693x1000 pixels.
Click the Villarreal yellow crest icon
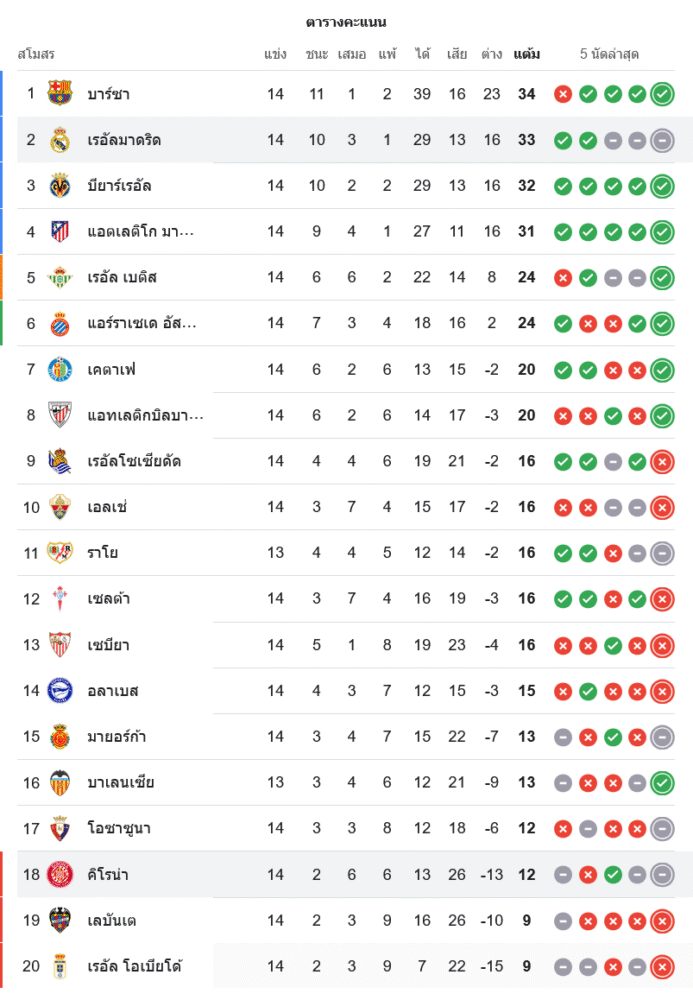pyautogui.click(x=60, y=186)
